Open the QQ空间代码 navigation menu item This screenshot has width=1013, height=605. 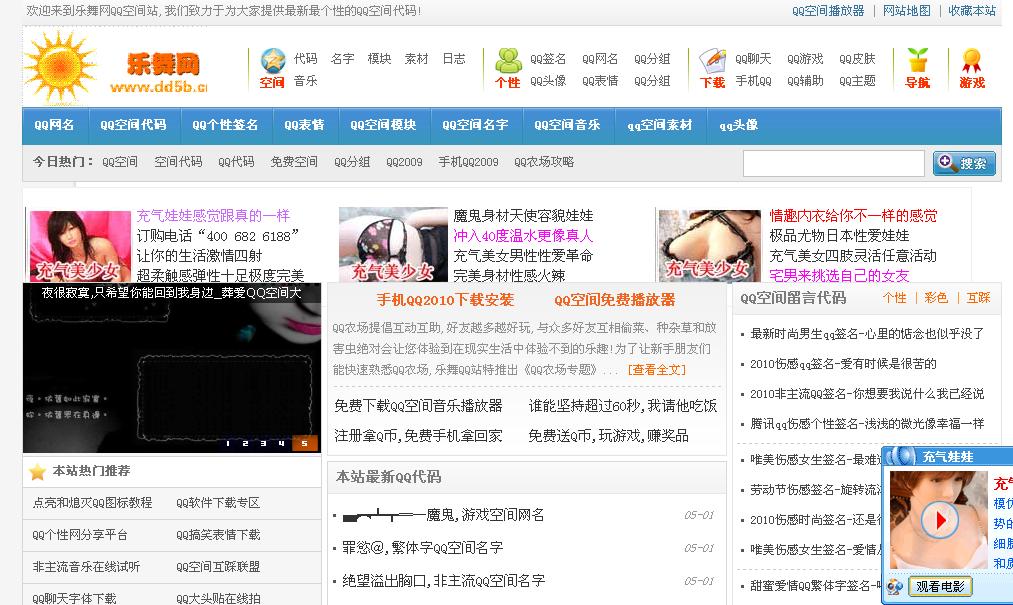tap(133, 125)
